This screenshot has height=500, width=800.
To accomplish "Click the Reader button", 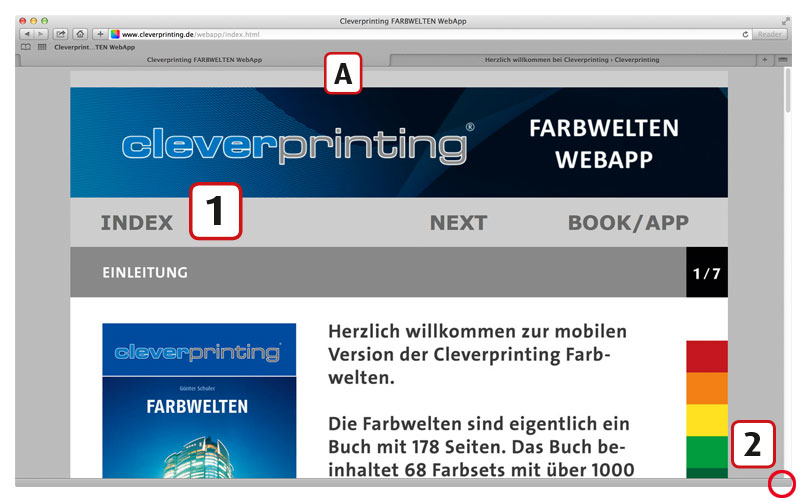I will 769,34.
